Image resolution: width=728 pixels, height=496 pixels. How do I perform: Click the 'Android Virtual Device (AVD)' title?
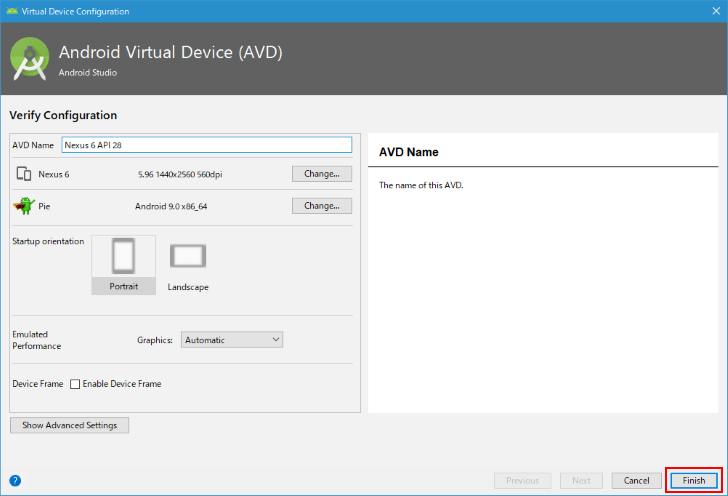coord(170,52)
